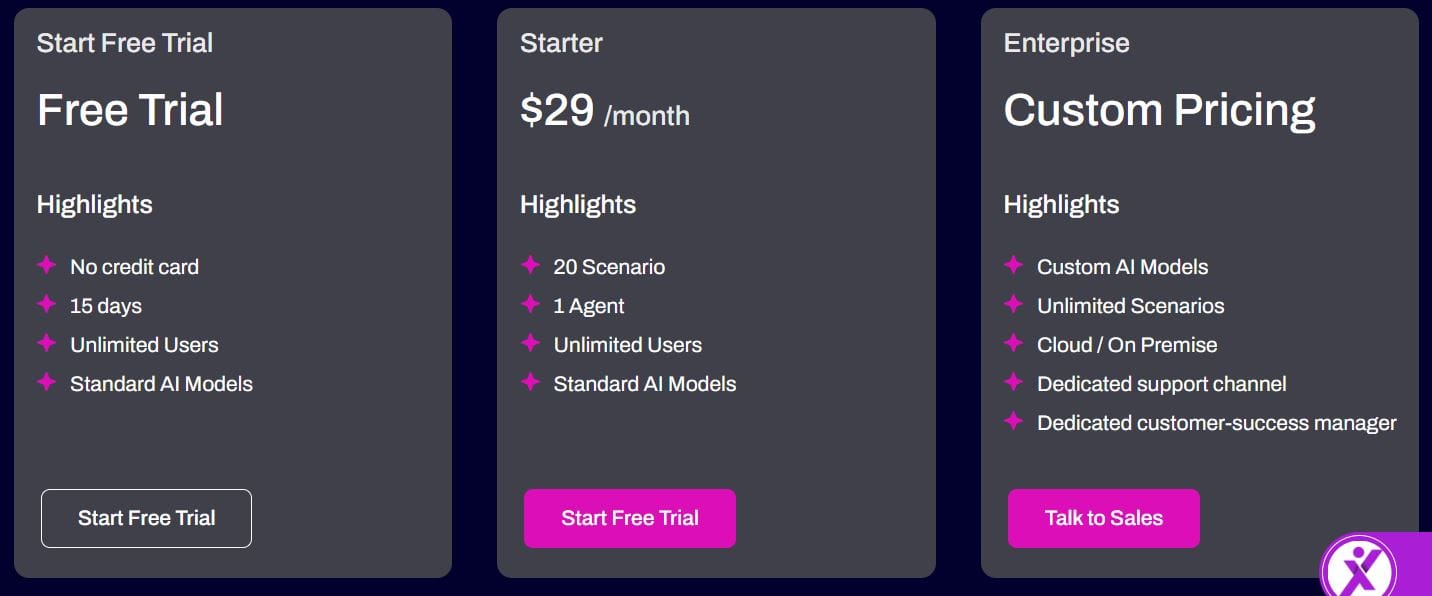Screen dimensions: 1432x596
Task: Click the sparkle icon next to 20 Scenario
Action: (x=530, y=266)
